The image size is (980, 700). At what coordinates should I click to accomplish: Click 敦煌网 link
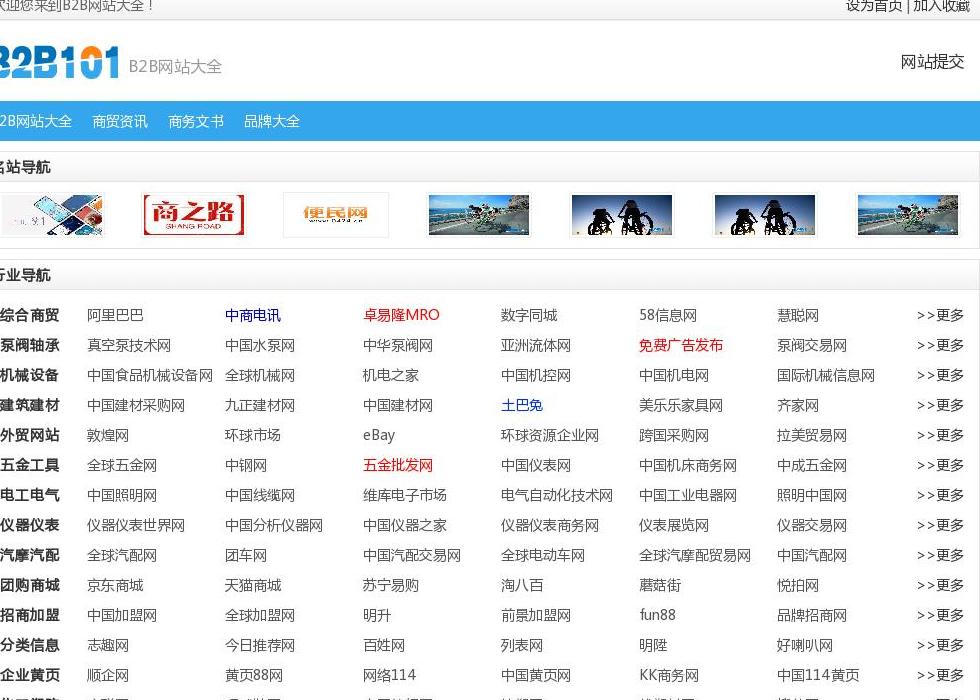108,435
